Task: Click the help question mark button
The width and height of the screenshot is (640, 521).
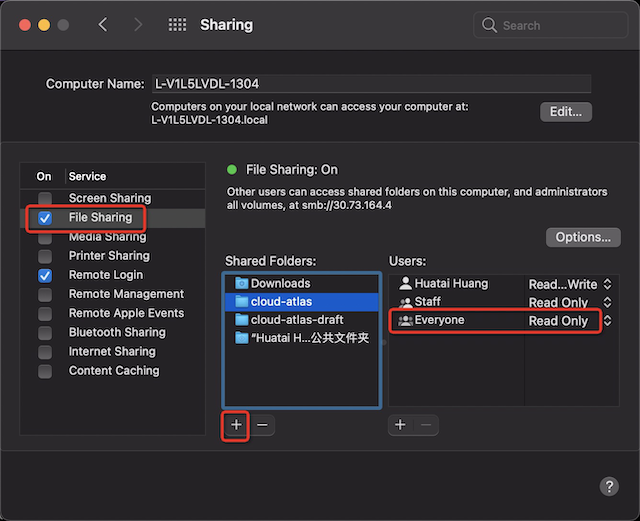Action: tap(608, 486)
